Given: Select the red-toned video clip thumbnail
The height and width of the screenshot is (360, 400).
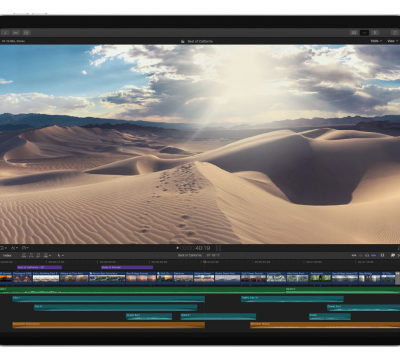Looking at the screenshot, I should coord(253,278).
